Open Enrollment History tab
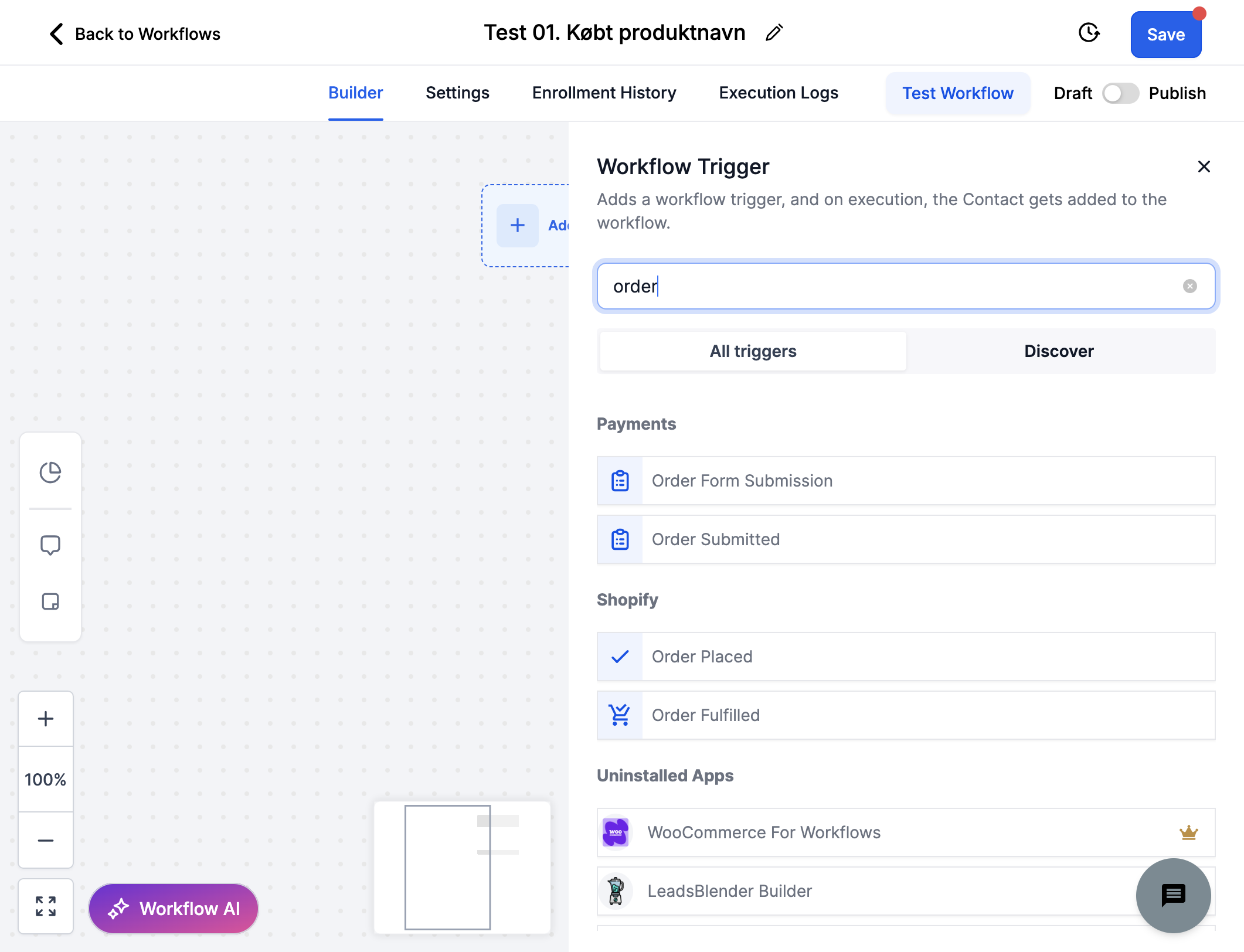The width and height of the screenshot is (1244, 952). pyautogui.click(x=604, y=93)
